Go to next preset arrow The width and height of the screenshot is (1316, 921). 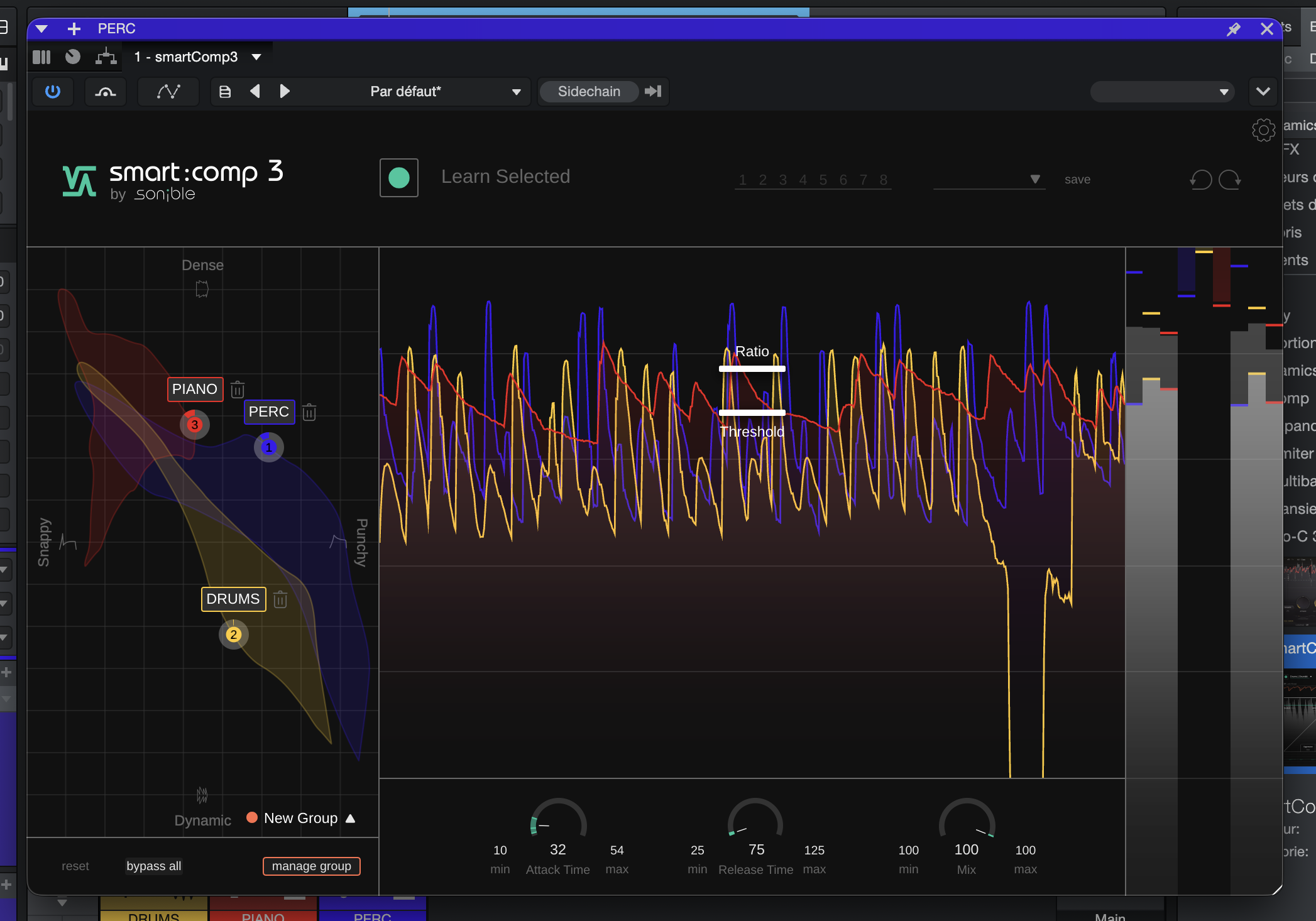(285, 92)
